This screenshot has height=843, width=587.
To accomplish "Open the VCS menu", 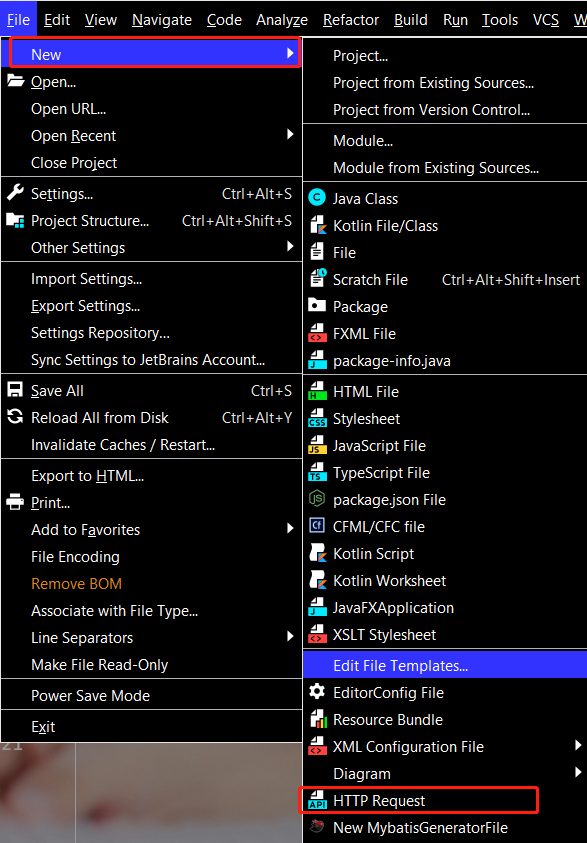I will pos(546,20).
